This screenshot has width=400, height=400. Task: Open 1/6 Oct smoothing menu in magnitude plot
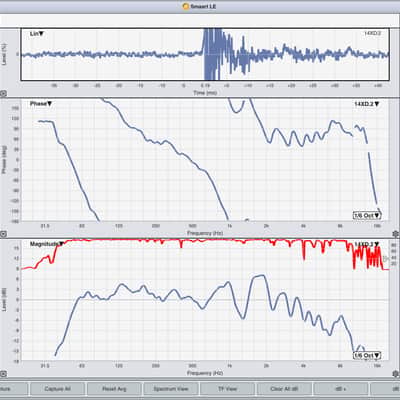coord(367,355)
